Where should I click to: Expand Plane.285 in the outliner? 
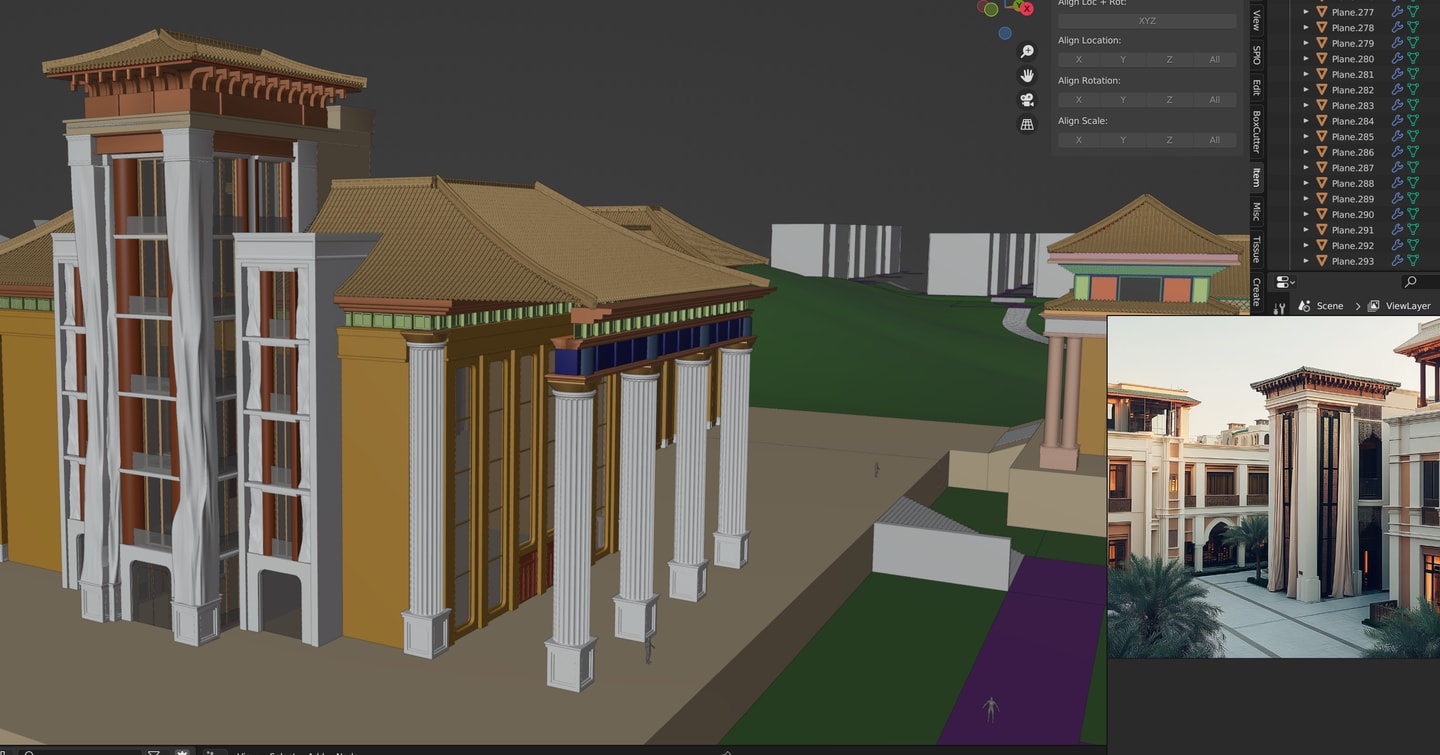[x=1304, y=137]
